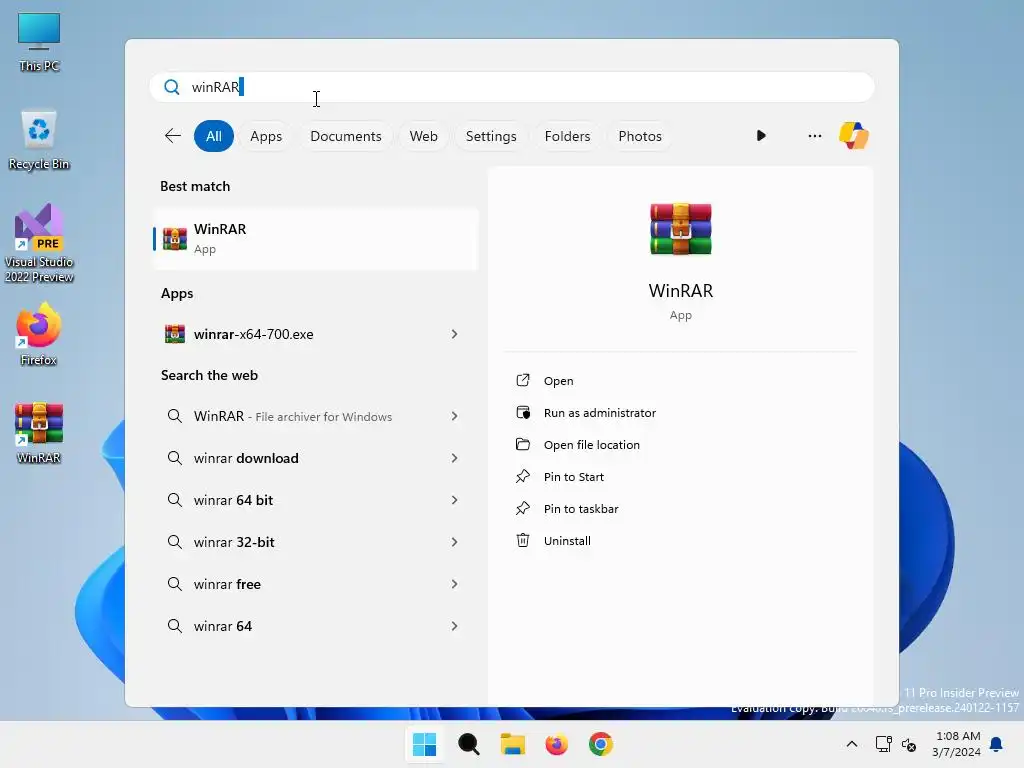Expand the winrar-x64-700.exe result chevron
Screen dimensions: 1024x768
pyautogui.click(x=454, y=334)
